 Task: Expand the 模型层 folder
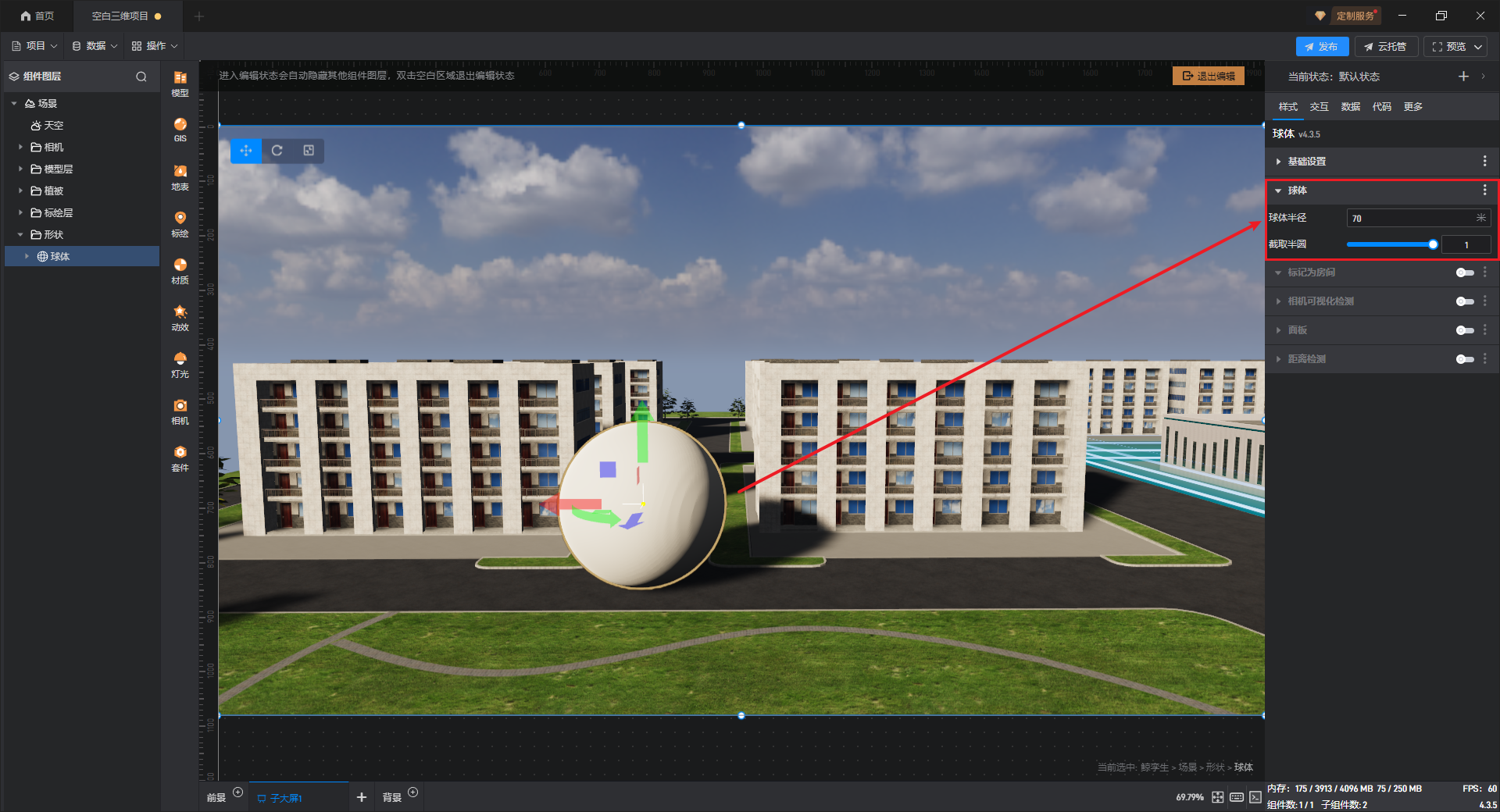[x=20, y=169]
